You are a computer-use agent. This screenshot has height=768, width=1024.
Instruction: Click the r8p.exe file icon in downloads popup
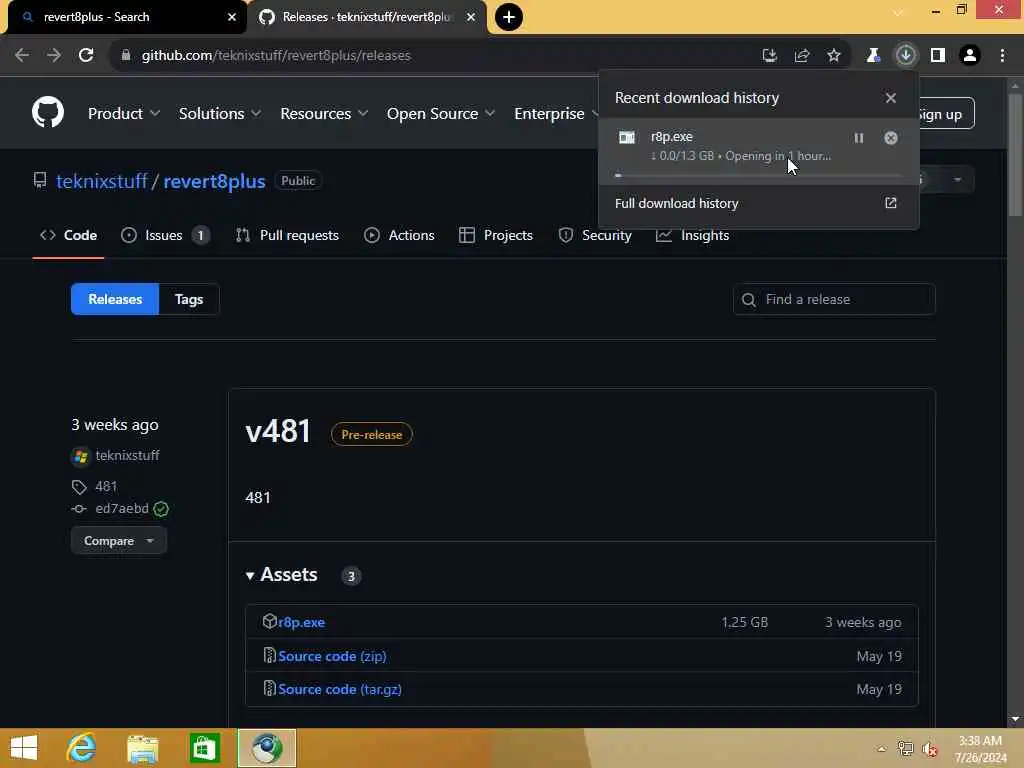pyautogui.click(x=627, y=137)
